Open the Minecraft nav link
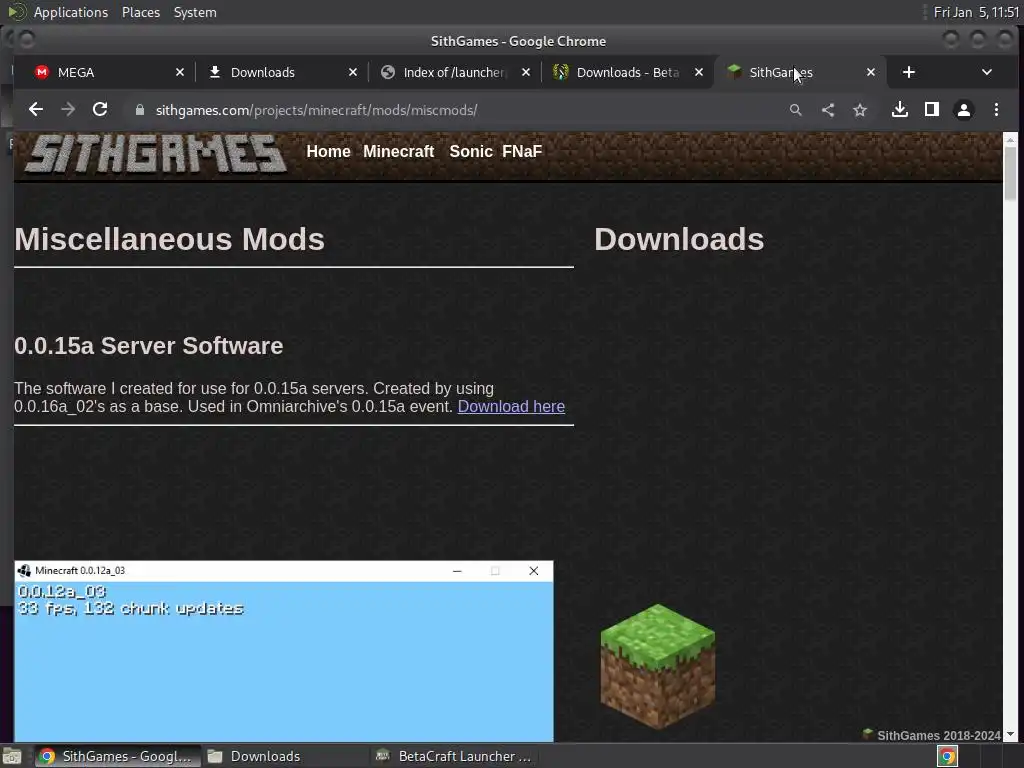The image size is (1024, 768). pyautogui.click(x=398, y=152)
